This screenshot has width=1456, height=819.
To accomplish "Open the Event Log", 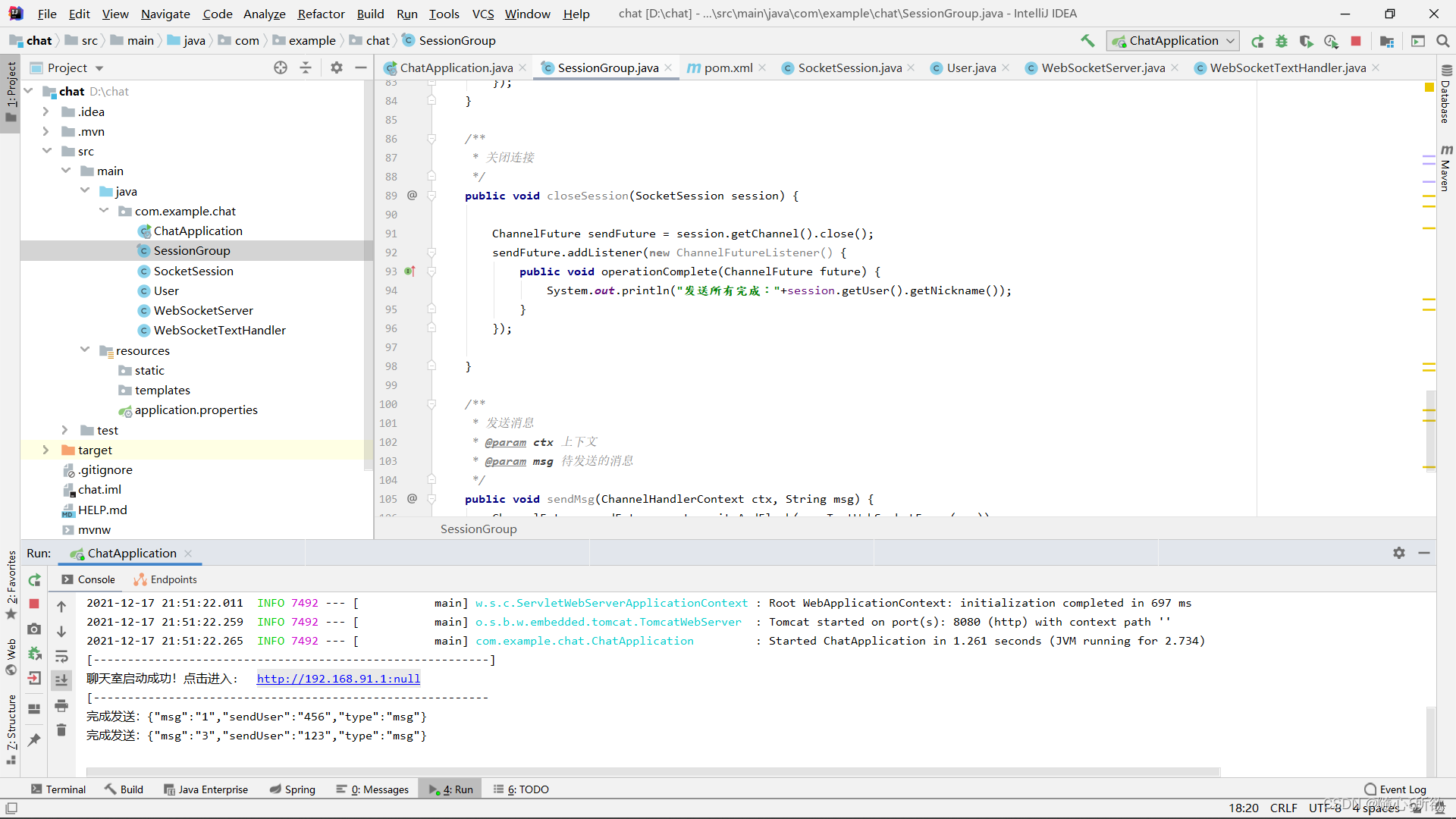I will click(1395, 789).
